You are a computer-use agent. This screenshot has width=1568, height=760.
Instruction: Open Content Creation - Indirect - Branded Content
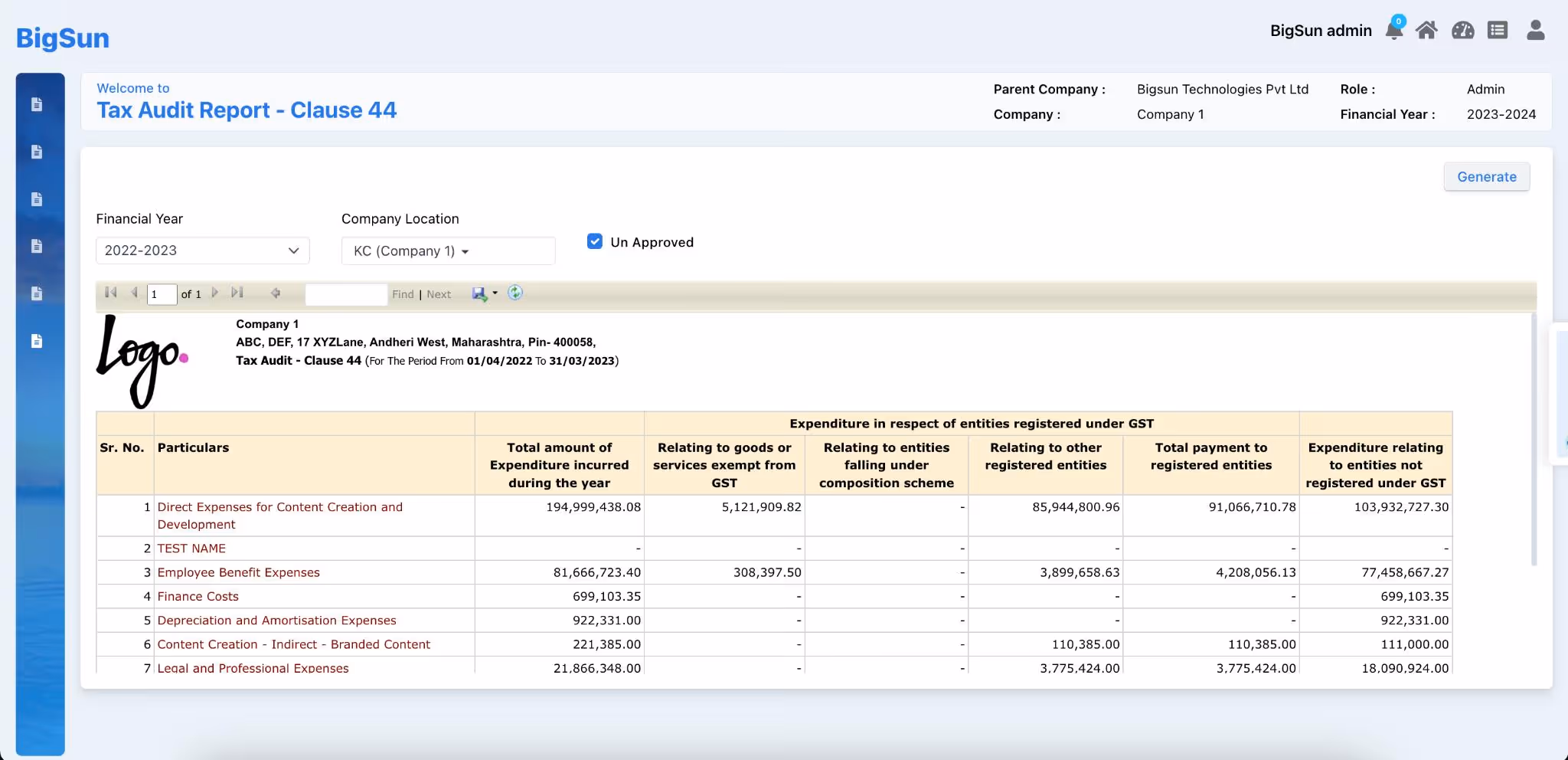[294, 644]
